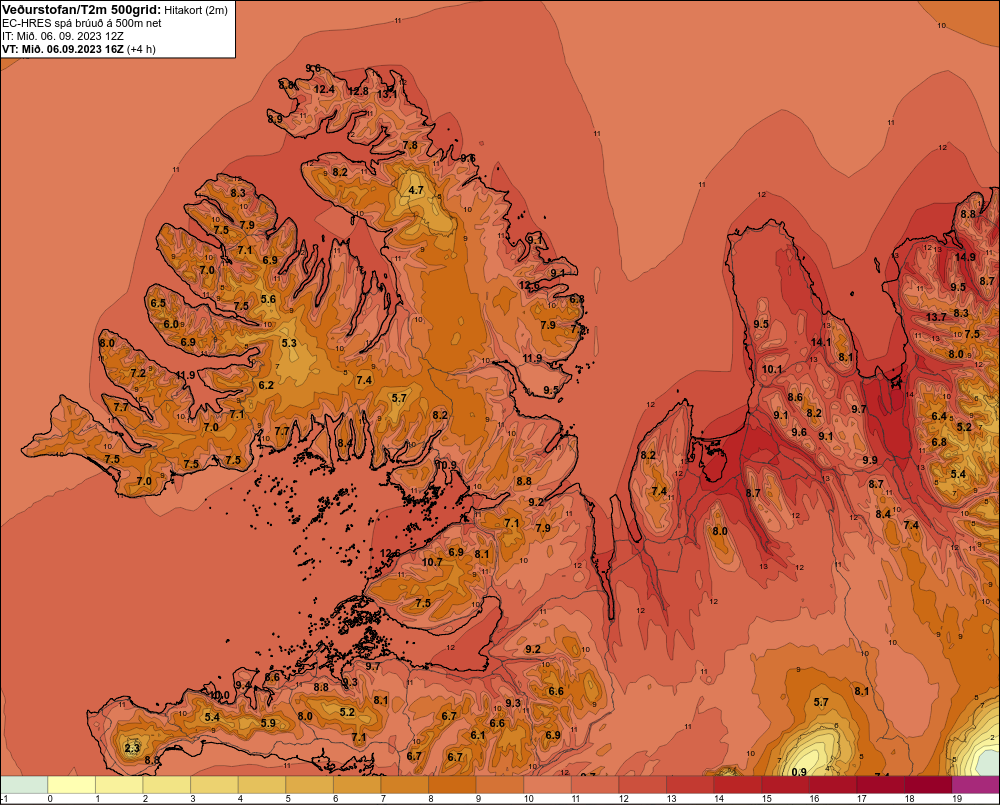Click the "14.9" temperature value

(966, 257)
